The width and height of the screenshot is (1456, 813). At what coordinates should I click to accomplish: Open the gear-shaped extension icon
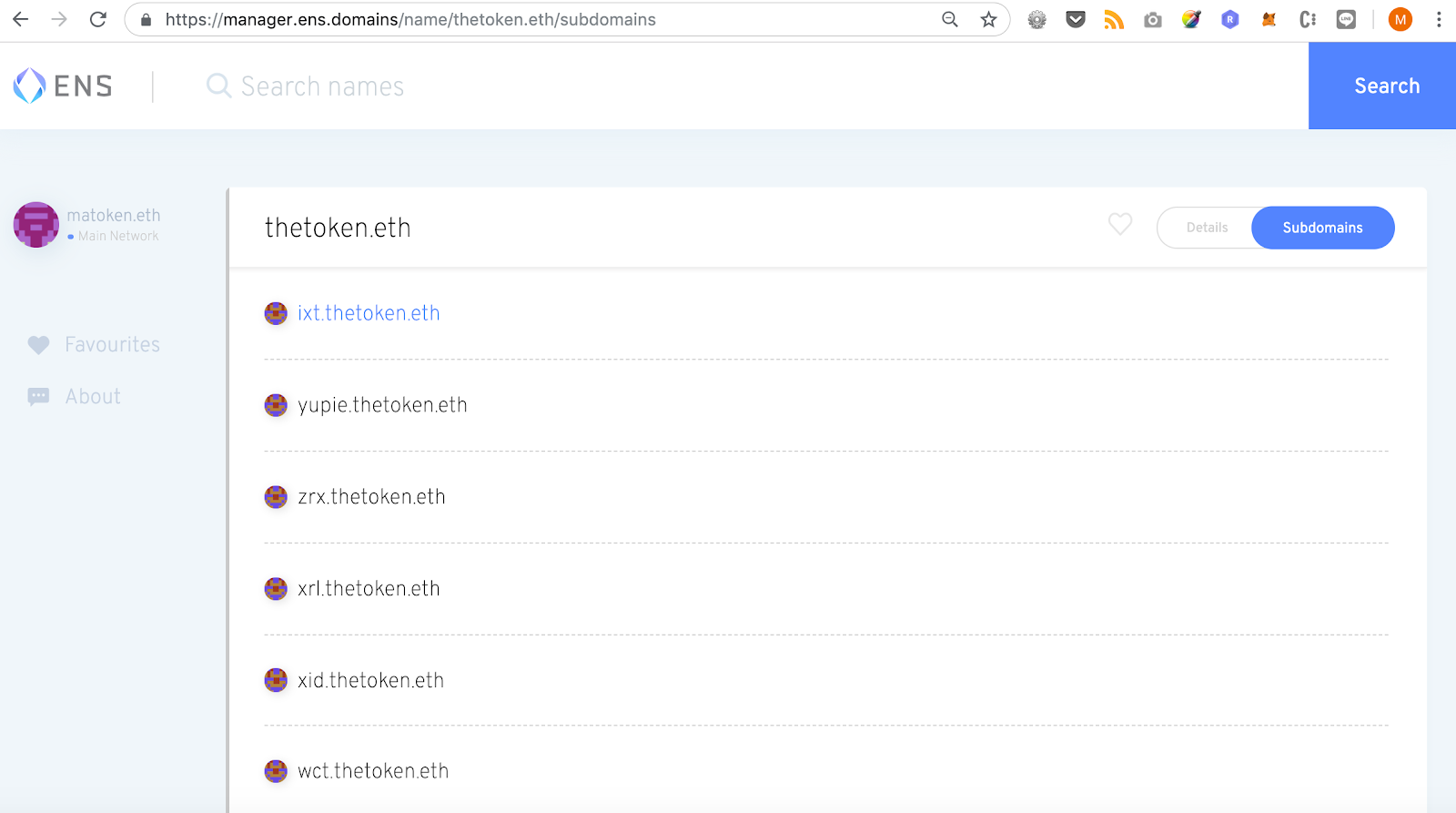coord(1036,19)
